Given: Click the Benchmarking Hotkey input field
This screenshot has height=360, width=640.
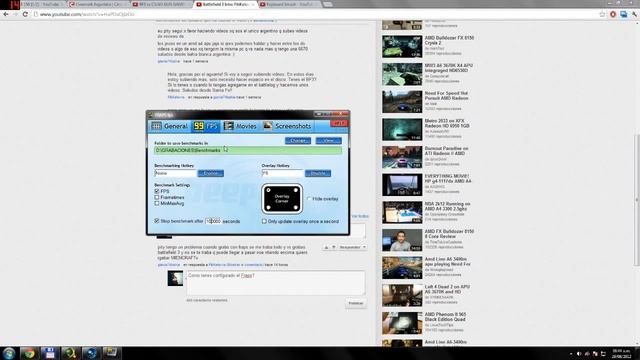Looking at the screenshot, I should coord(175,173).
